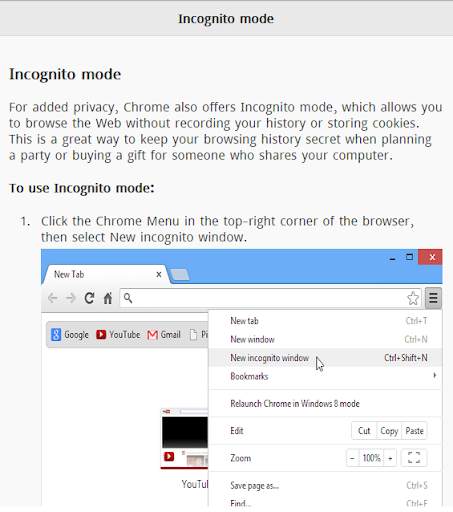Click the Cut button
Viewport: 453px width, 512px height.
point(364,431)
